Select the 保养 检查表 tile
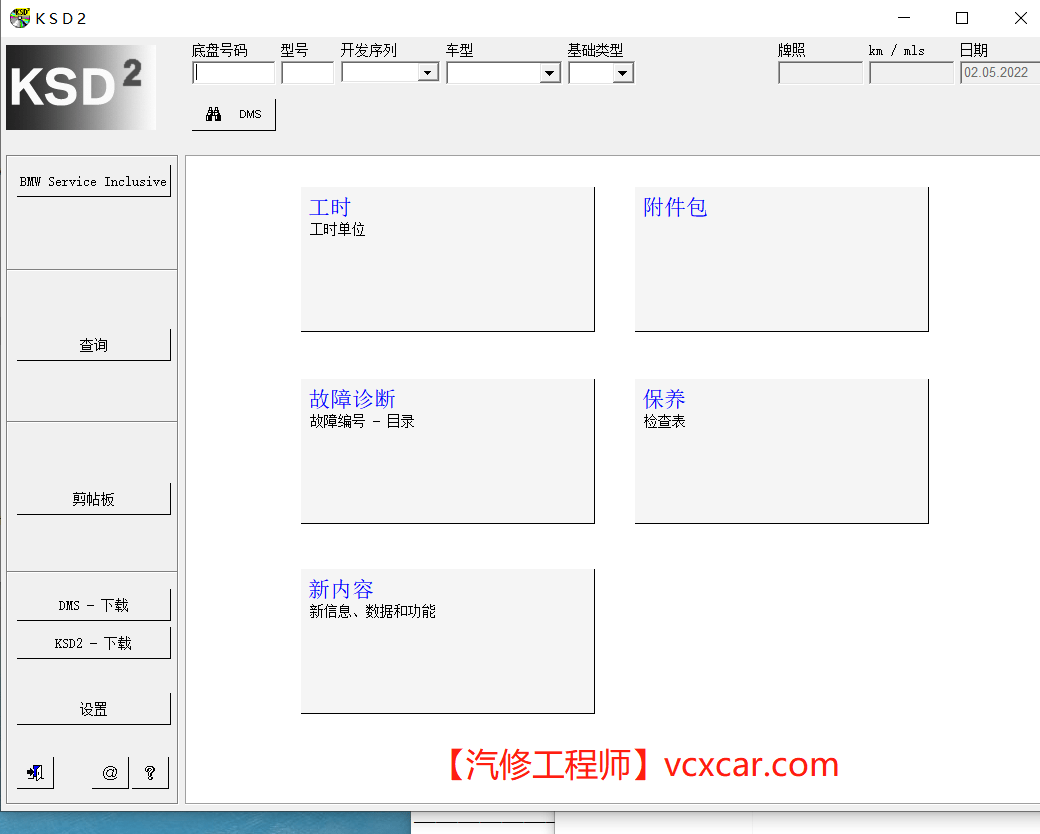Screen dimensions: 1040x834 (781, 450)
